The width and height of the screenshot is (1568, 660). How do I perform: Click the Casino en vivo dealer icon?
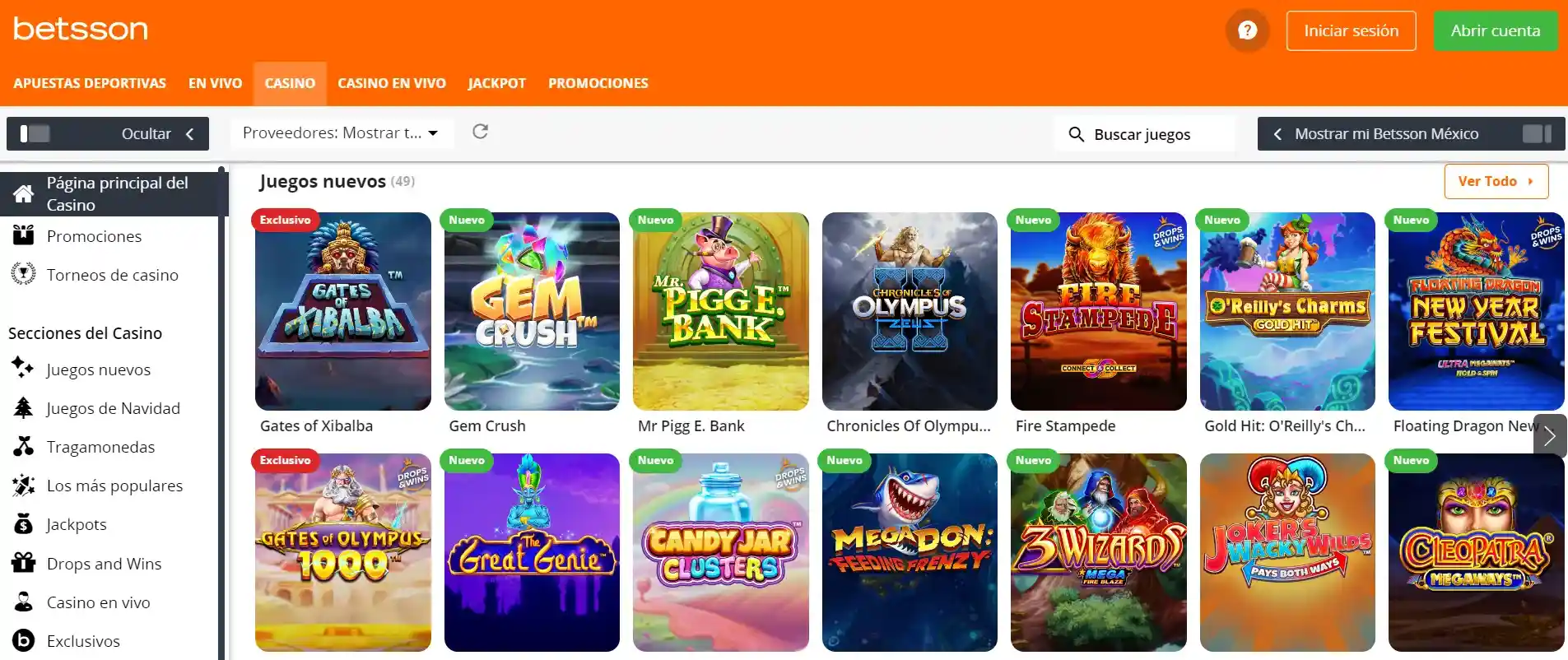click(23, 602)
